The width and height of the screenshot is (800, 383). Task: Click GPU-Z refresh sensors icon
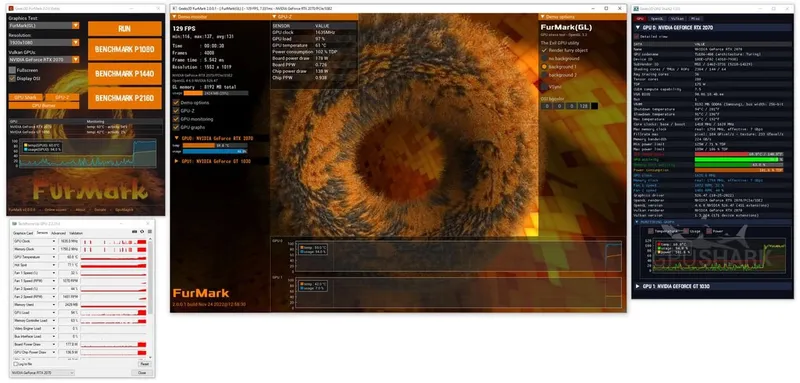pos(141,232)
